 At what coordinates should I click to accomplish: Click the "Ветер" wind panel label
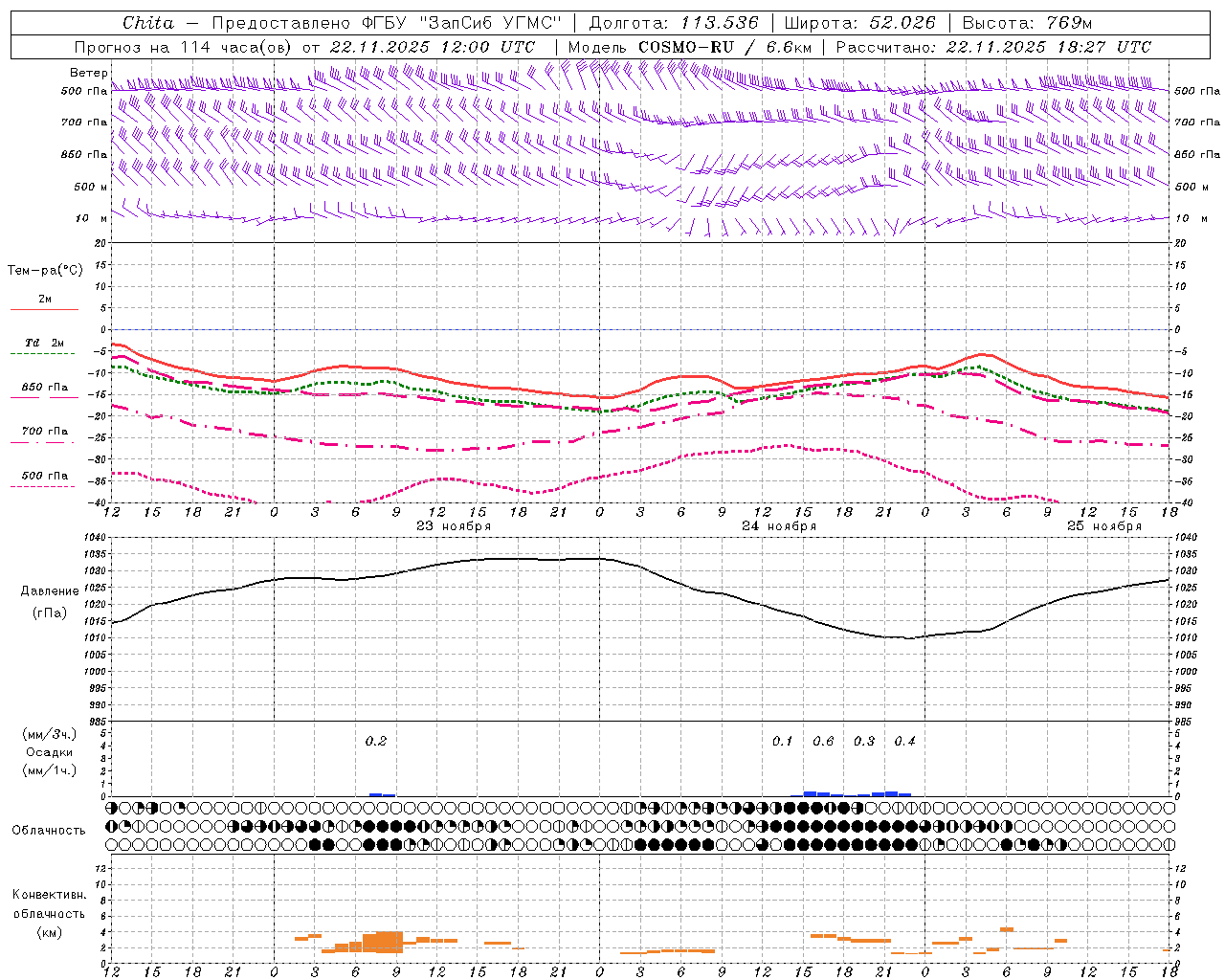88,73
